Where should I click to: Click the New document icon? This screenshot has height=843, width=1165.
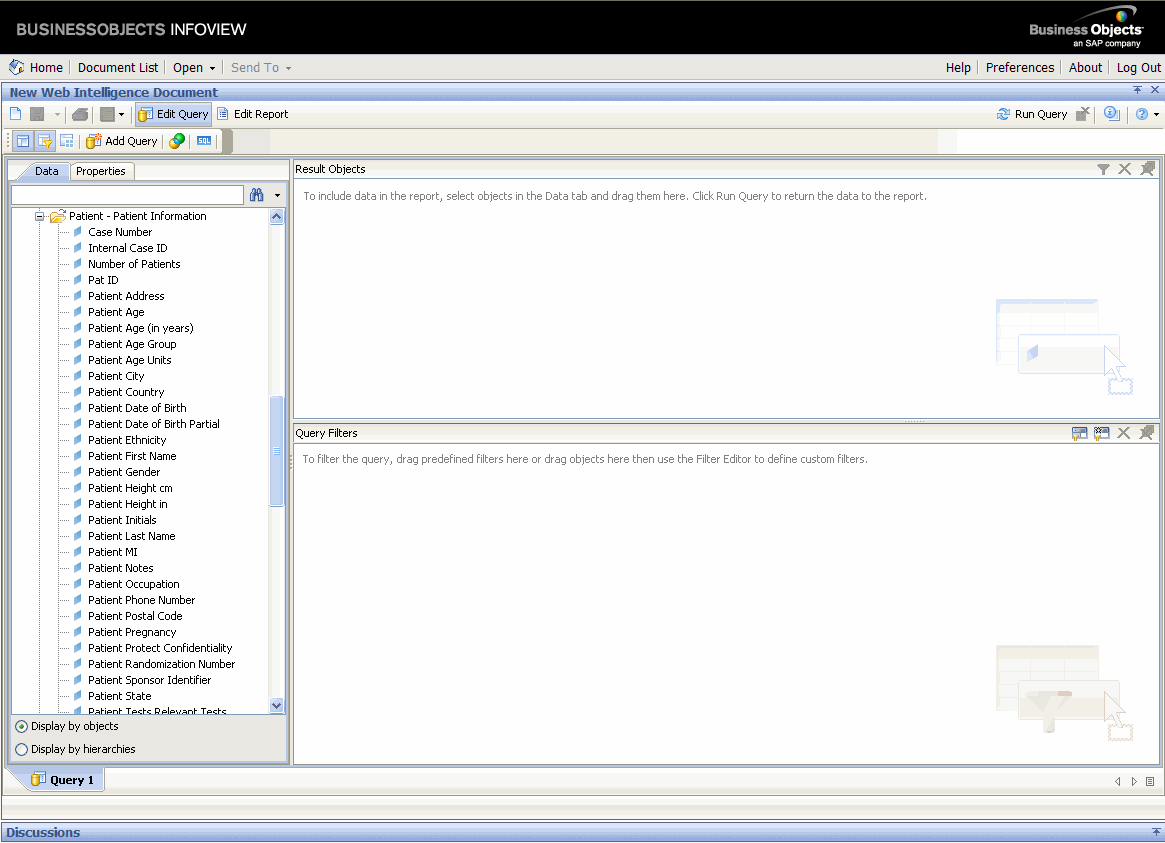pos(16,114)
